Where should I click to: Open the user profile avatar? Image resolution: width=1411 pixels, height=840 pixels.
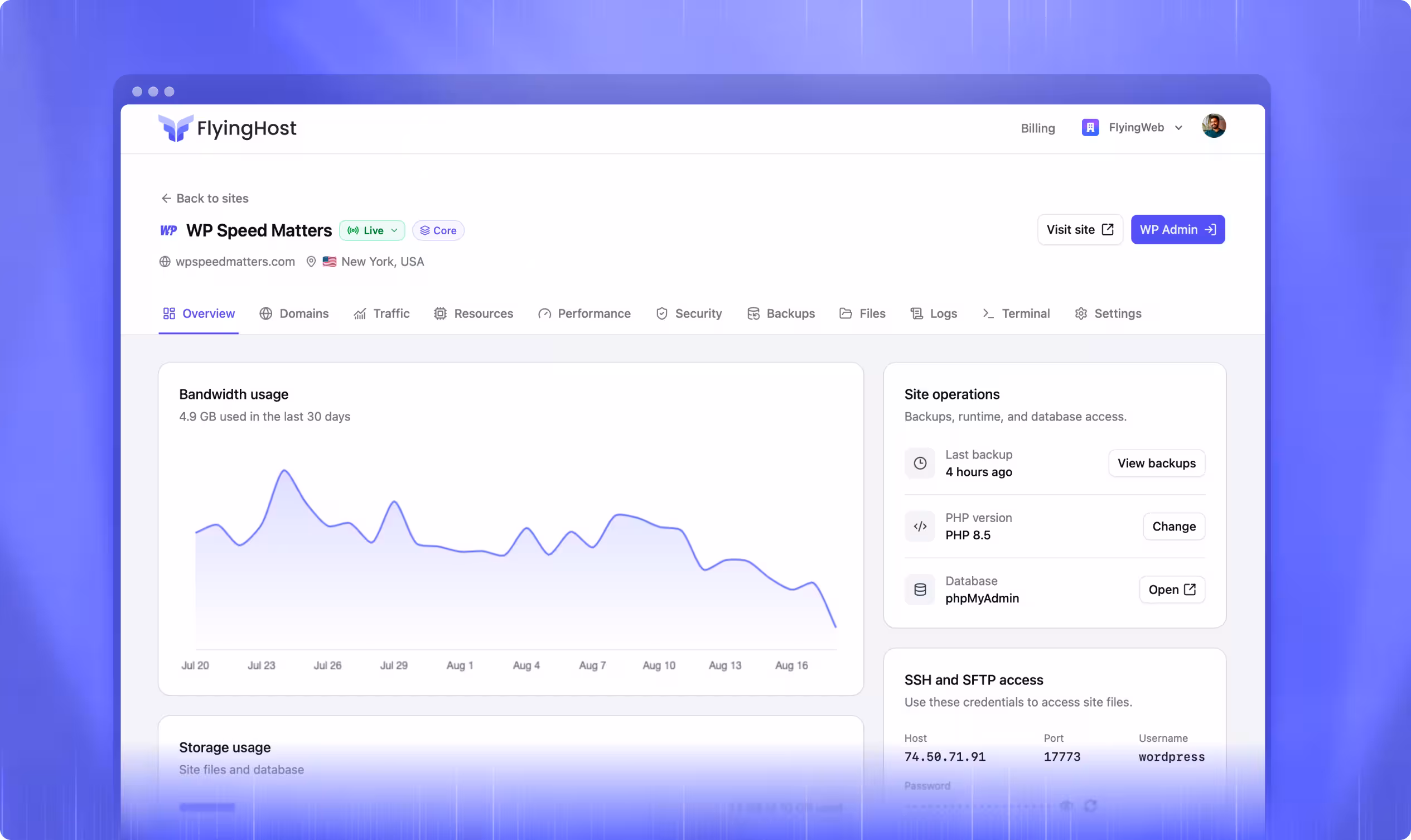pos(1214,125)
